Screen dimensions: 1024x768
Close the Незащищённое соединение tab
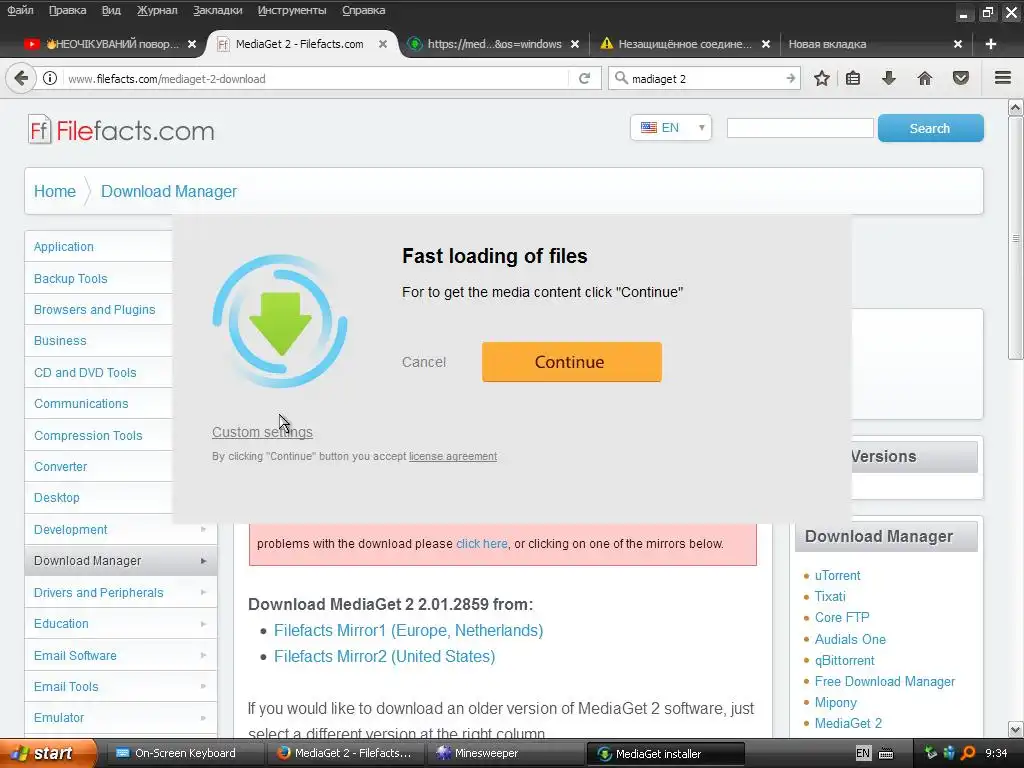(766, 44)
